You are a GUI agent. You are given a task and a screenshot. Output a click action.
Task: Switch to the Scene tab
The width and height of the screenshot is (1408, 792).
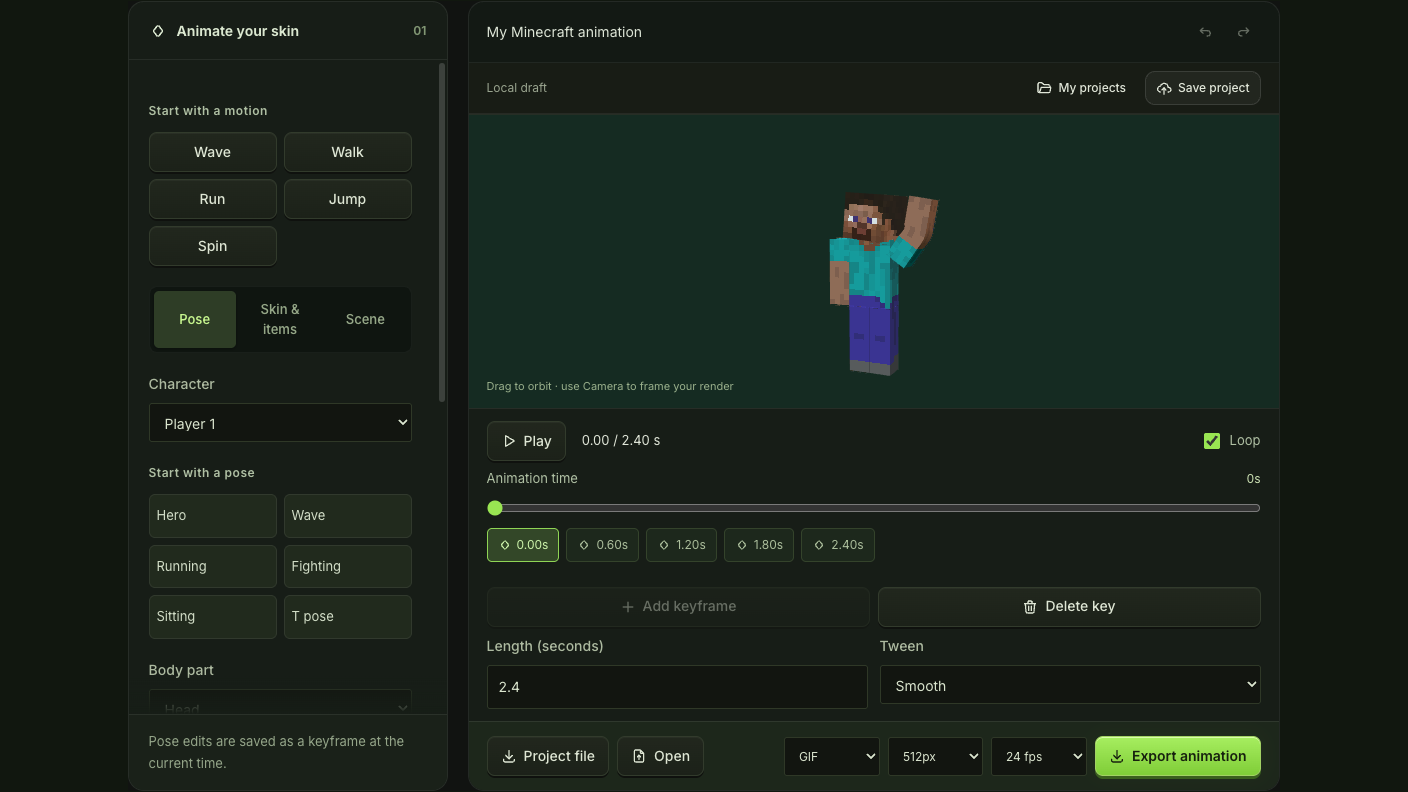[365, 319]
